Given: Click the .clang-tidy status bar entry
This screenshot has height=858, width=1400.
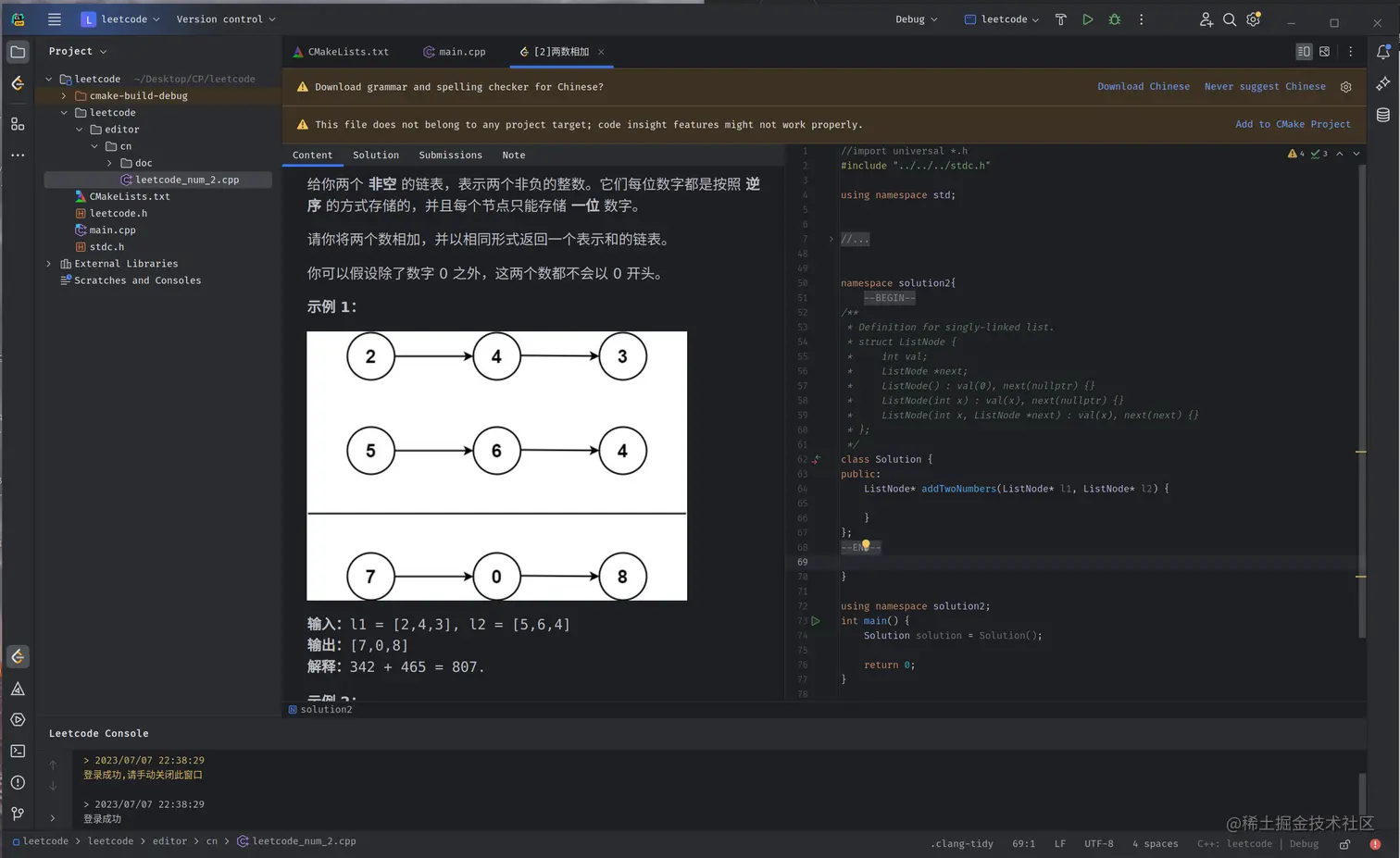Looking at the screenshot, I should [961, 844].
